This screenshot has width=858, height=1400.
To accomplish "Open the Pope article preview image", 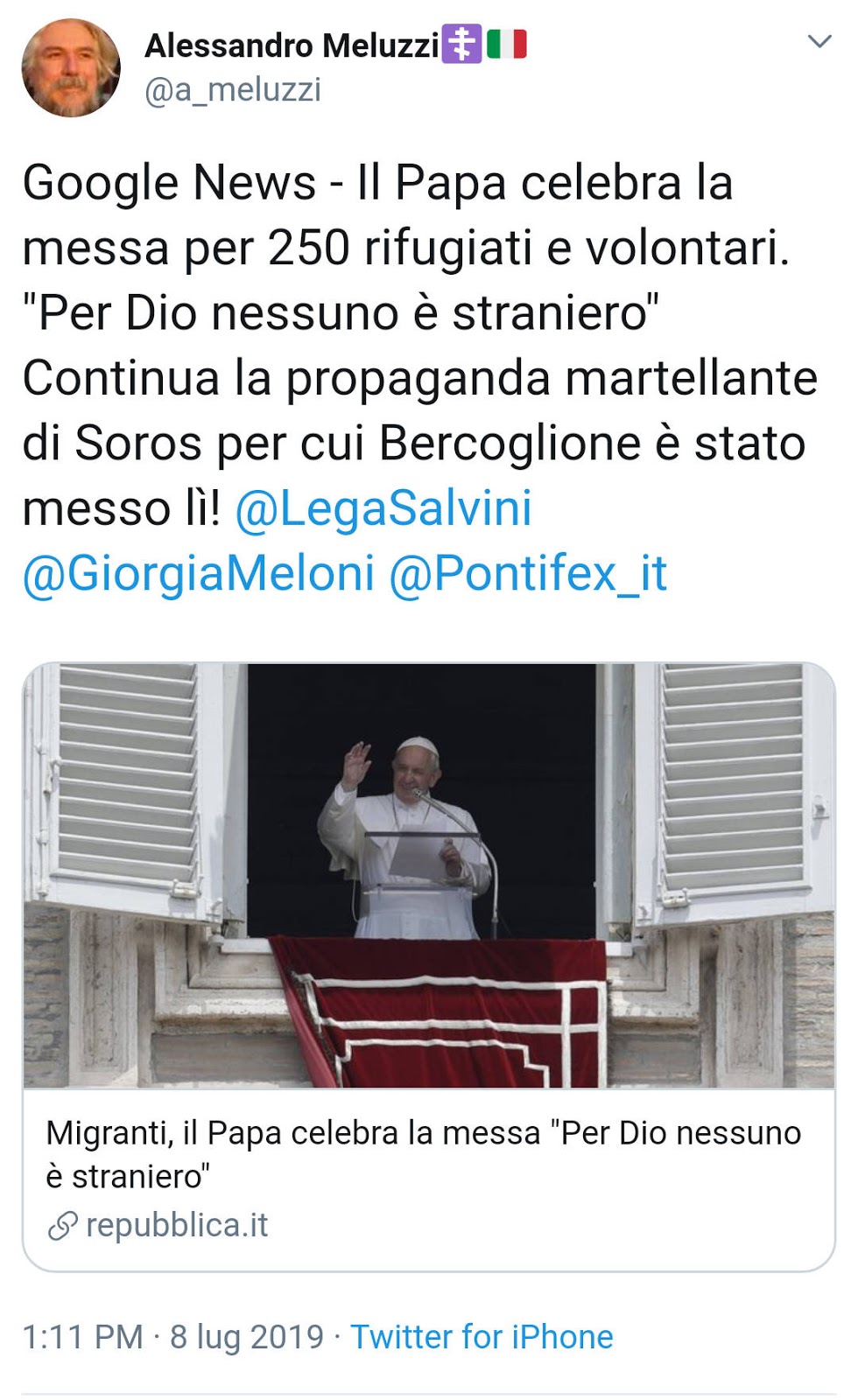I will pyautogui.click(x=429, y=875).
